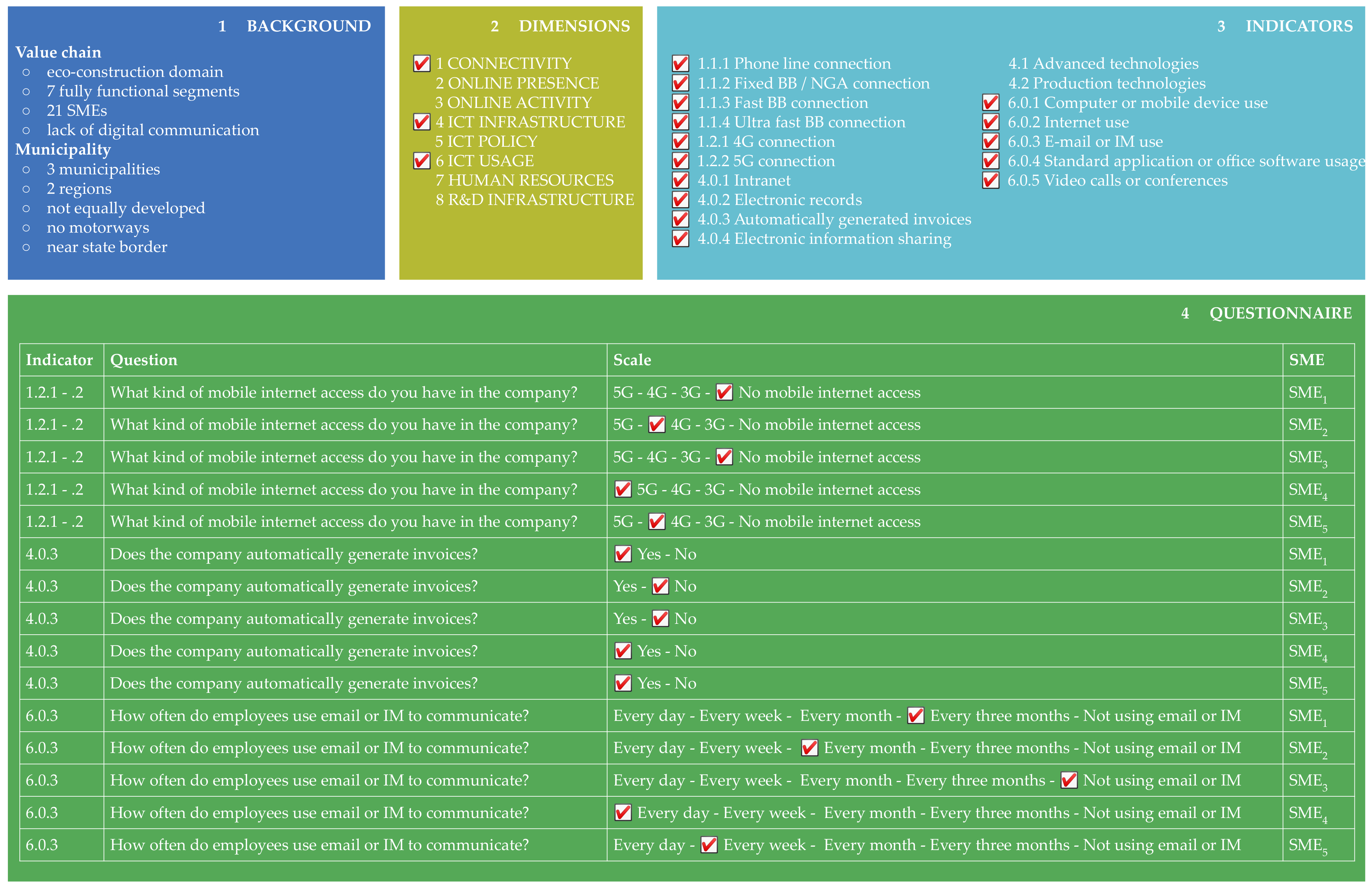Click the 5G checkmark in SME4 row

coord(623,489)
